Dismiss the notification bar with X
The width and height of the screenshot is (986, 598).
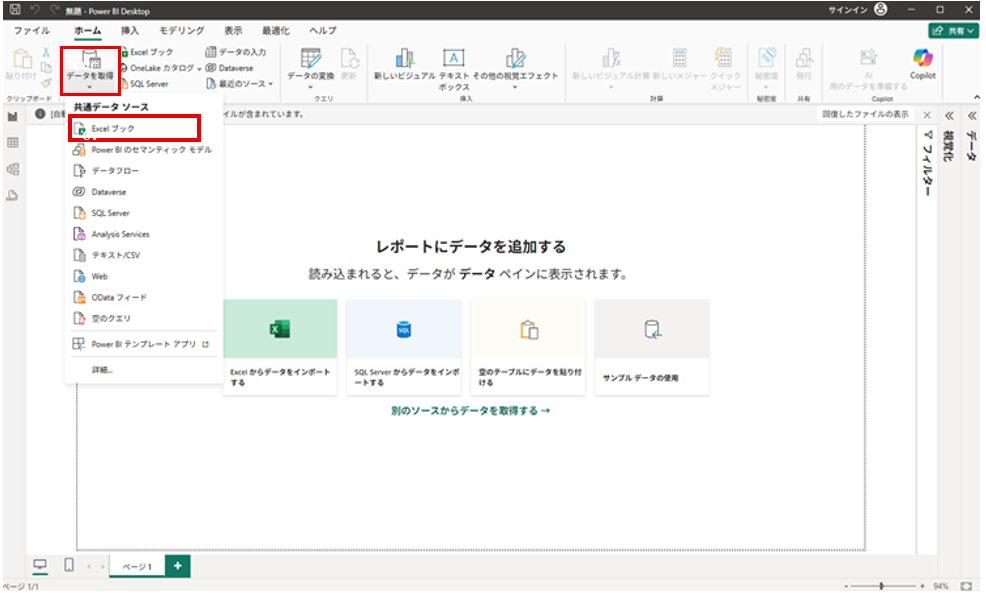pyautogui.click(x=927, y=115)
